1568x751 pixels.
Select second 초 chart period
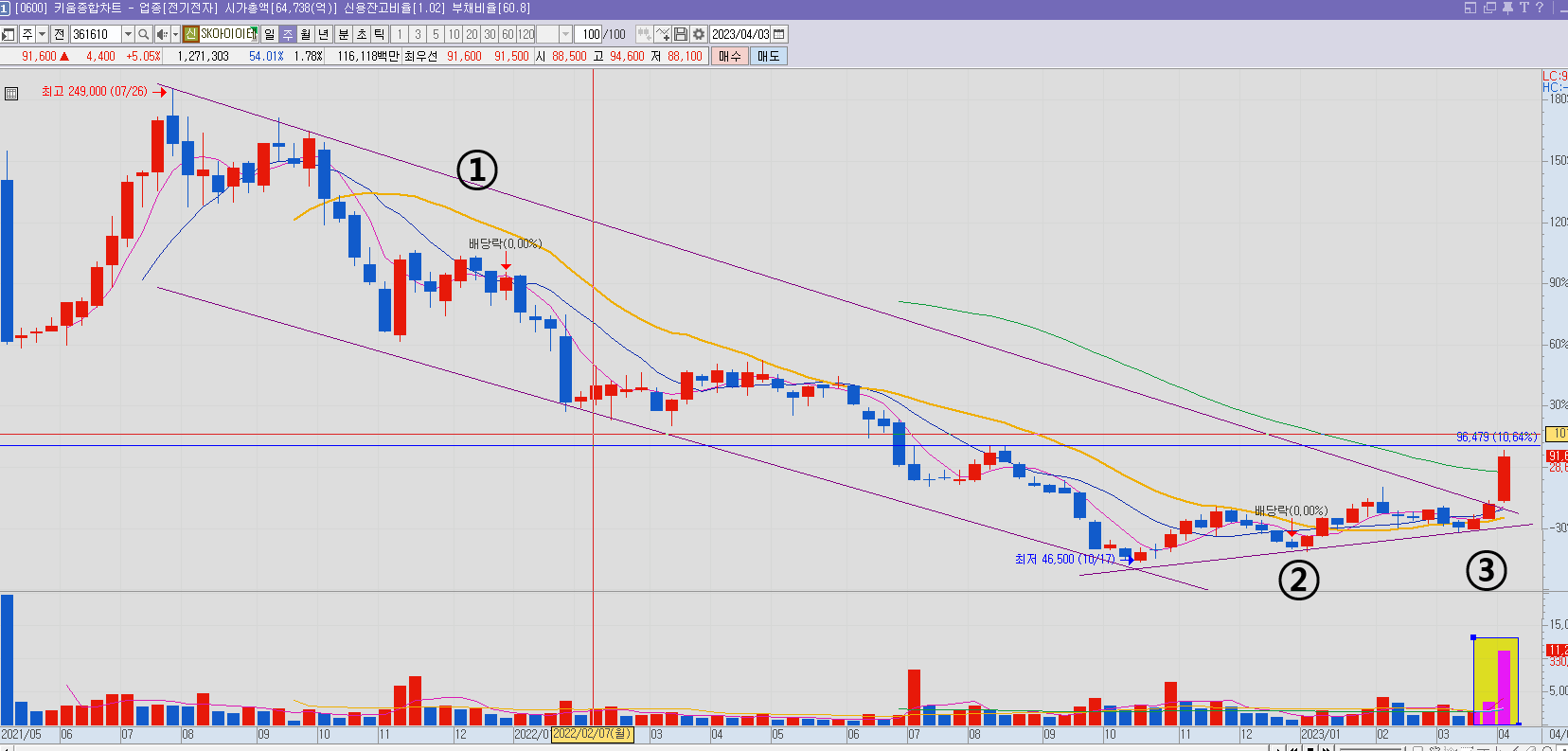(362, 34)
